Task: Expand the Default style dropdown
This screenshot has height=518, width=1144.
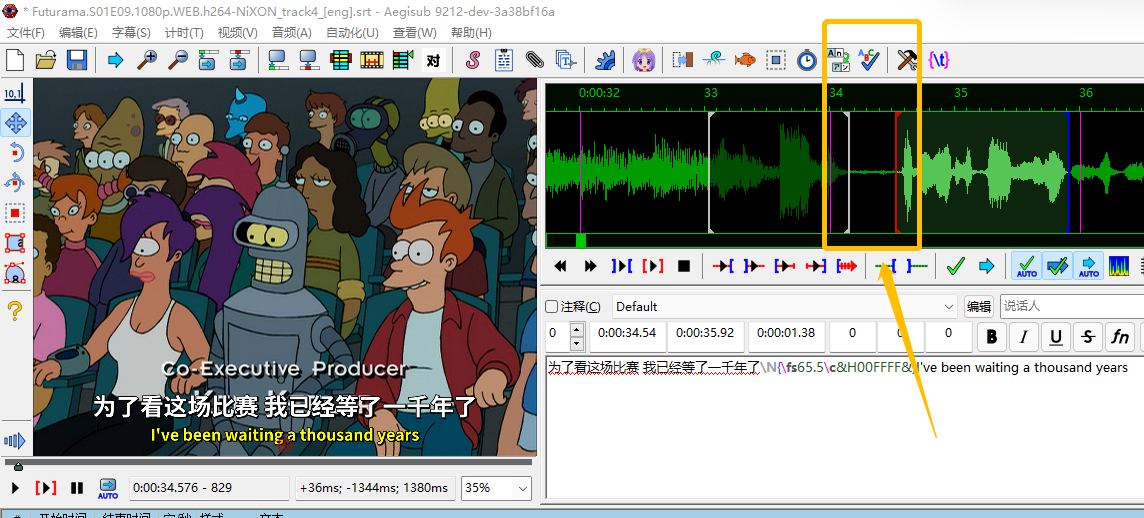Action: pos(948,307)
